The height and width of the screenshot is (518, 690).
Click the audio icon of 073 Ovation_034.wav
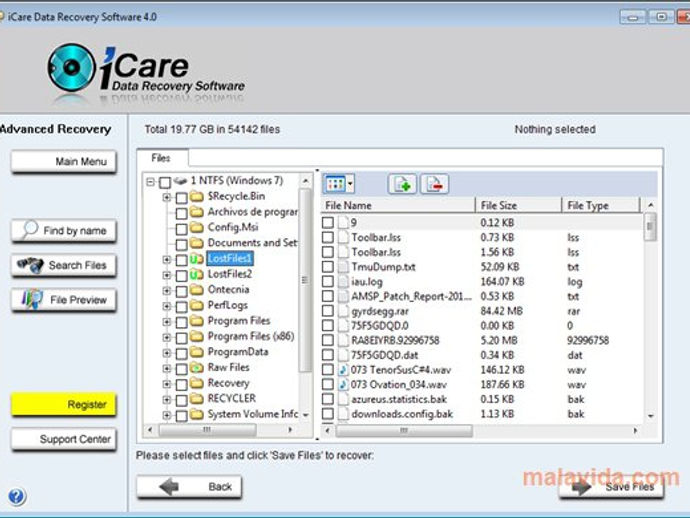pos(343,384)
